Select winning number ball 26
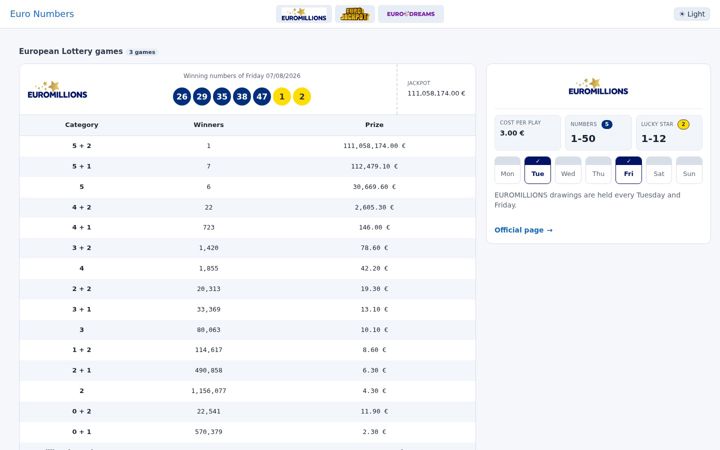This screenshot has height=450, width=720. click(x=182, y=96)
